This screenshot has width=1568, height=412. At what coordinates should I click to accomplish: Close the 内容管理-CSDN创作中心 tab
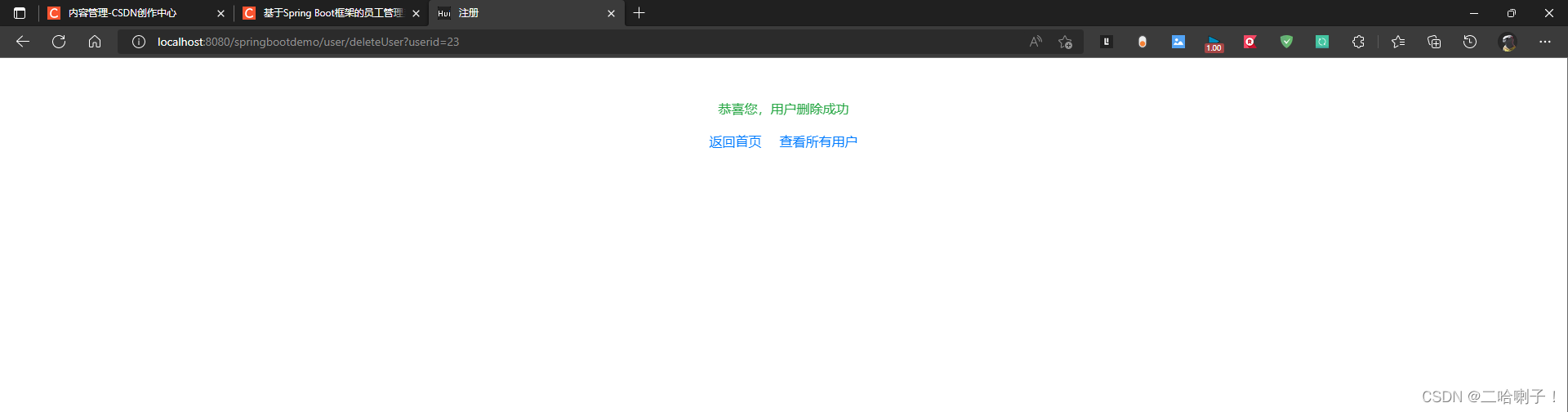[220, 13]
